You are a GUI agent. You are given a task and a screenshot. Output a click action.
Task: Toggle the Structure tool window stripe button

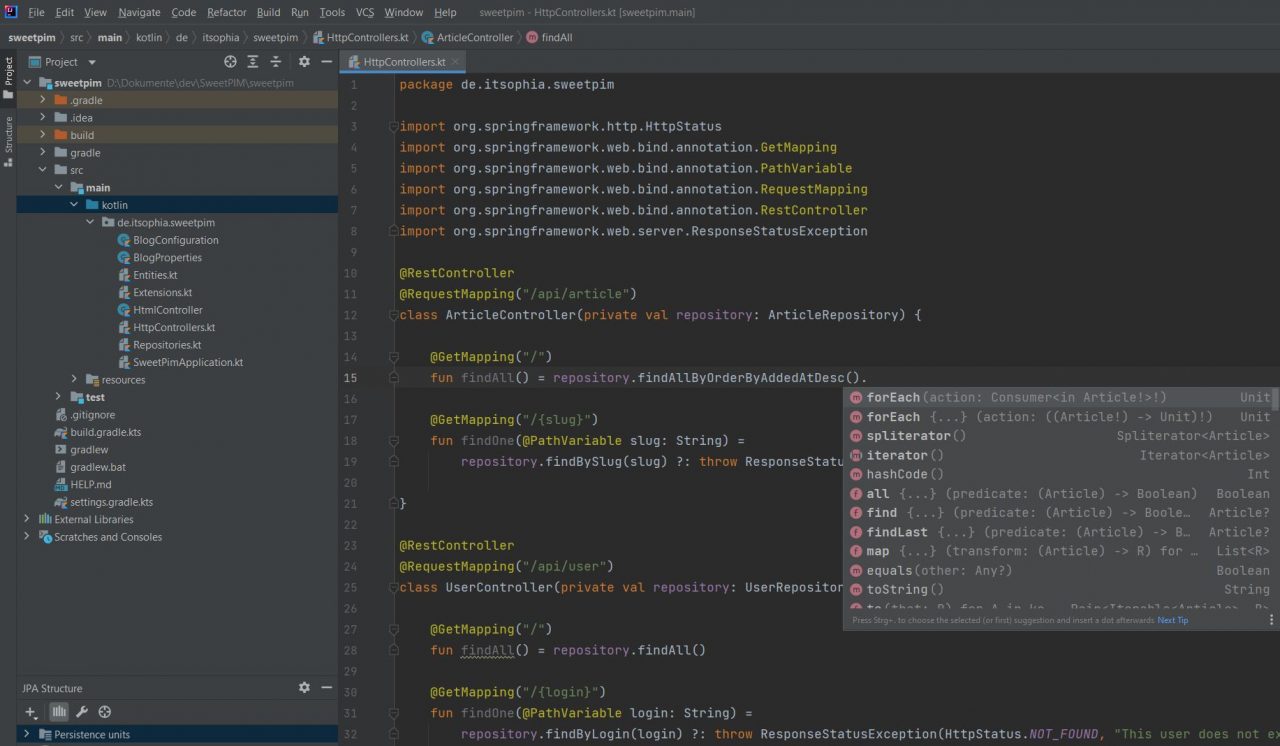(8, 140)
